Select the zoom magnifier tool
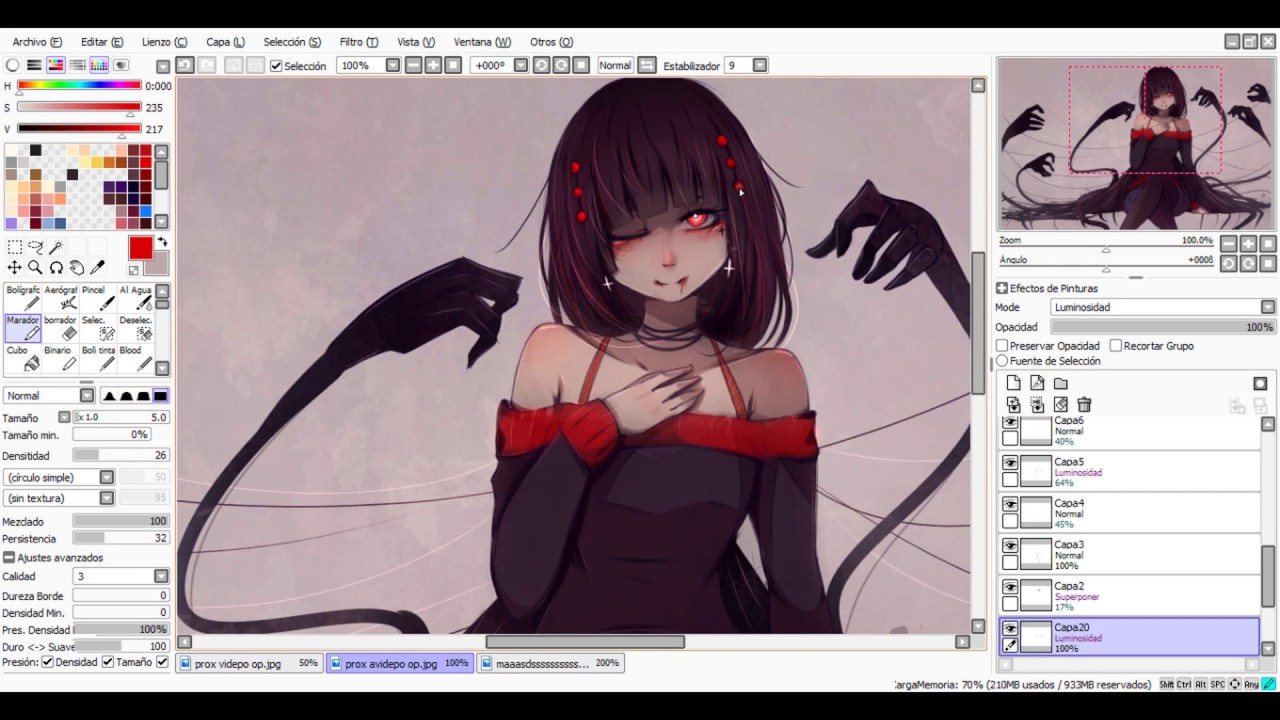1280x720 pixels. [x=35, y=268]
